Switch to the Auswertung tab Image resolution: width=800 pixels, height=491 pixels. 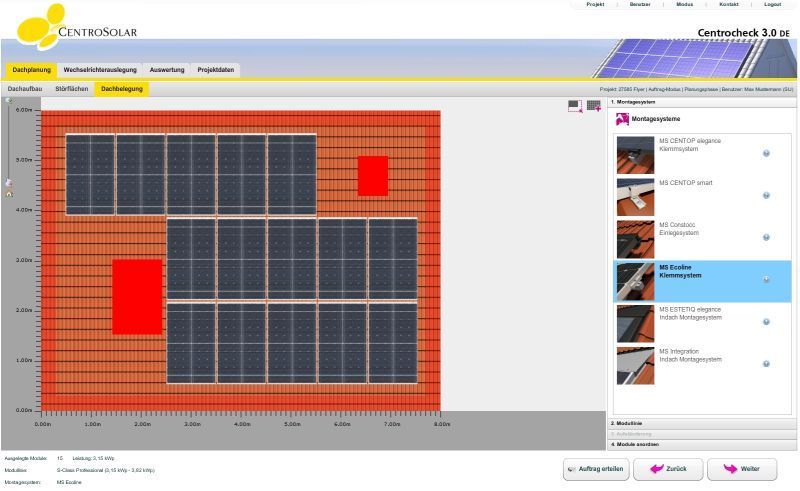(x=167, y=70)
